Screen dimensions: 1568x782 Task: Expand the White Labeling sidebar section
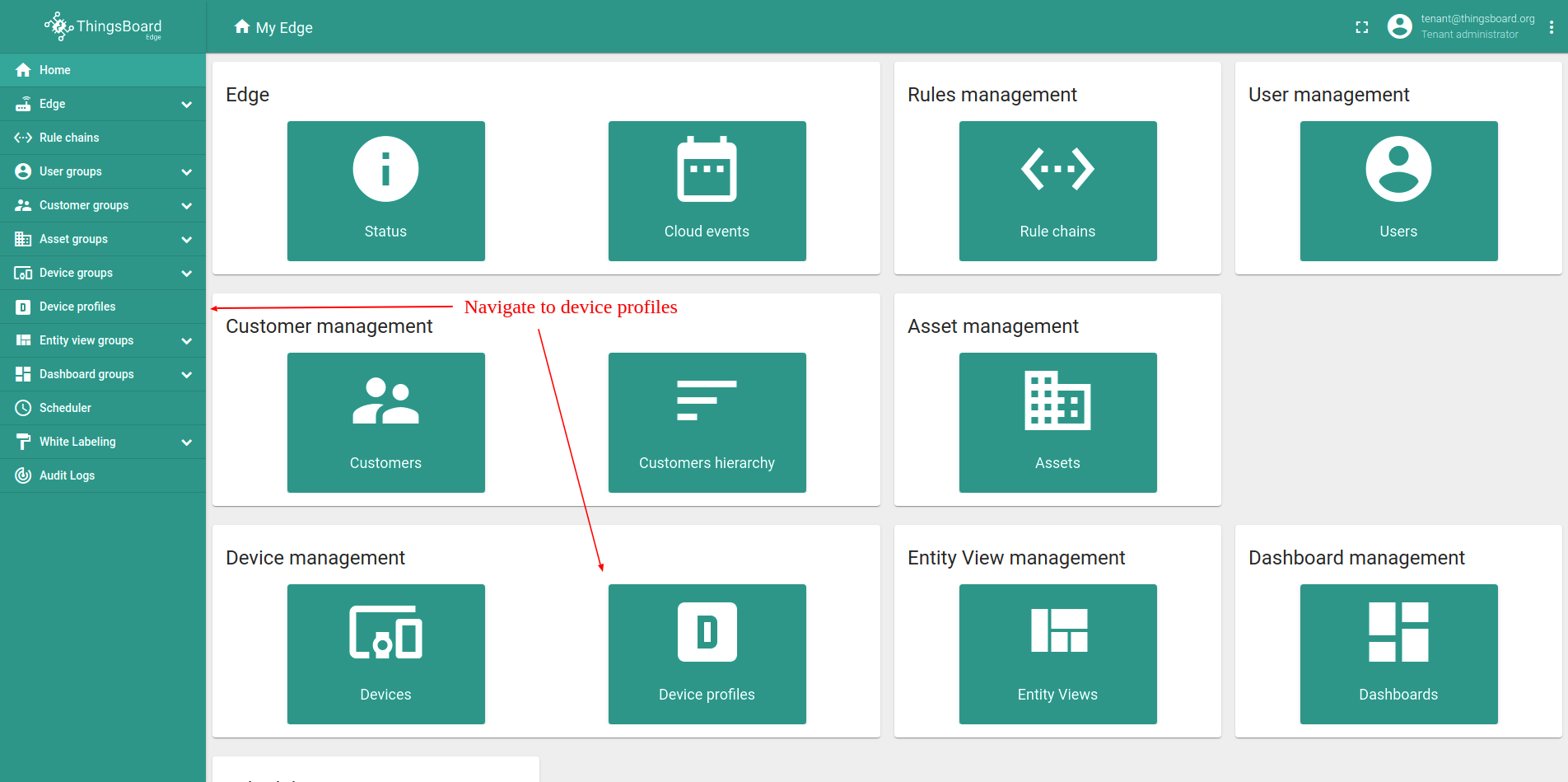coord(186,442)
